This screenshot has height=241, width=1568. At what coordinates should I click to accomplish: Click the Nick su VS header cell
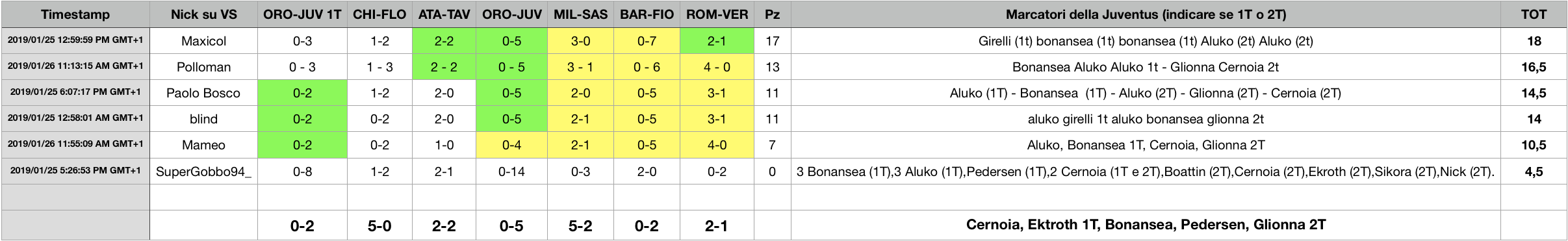pos(203,14)
